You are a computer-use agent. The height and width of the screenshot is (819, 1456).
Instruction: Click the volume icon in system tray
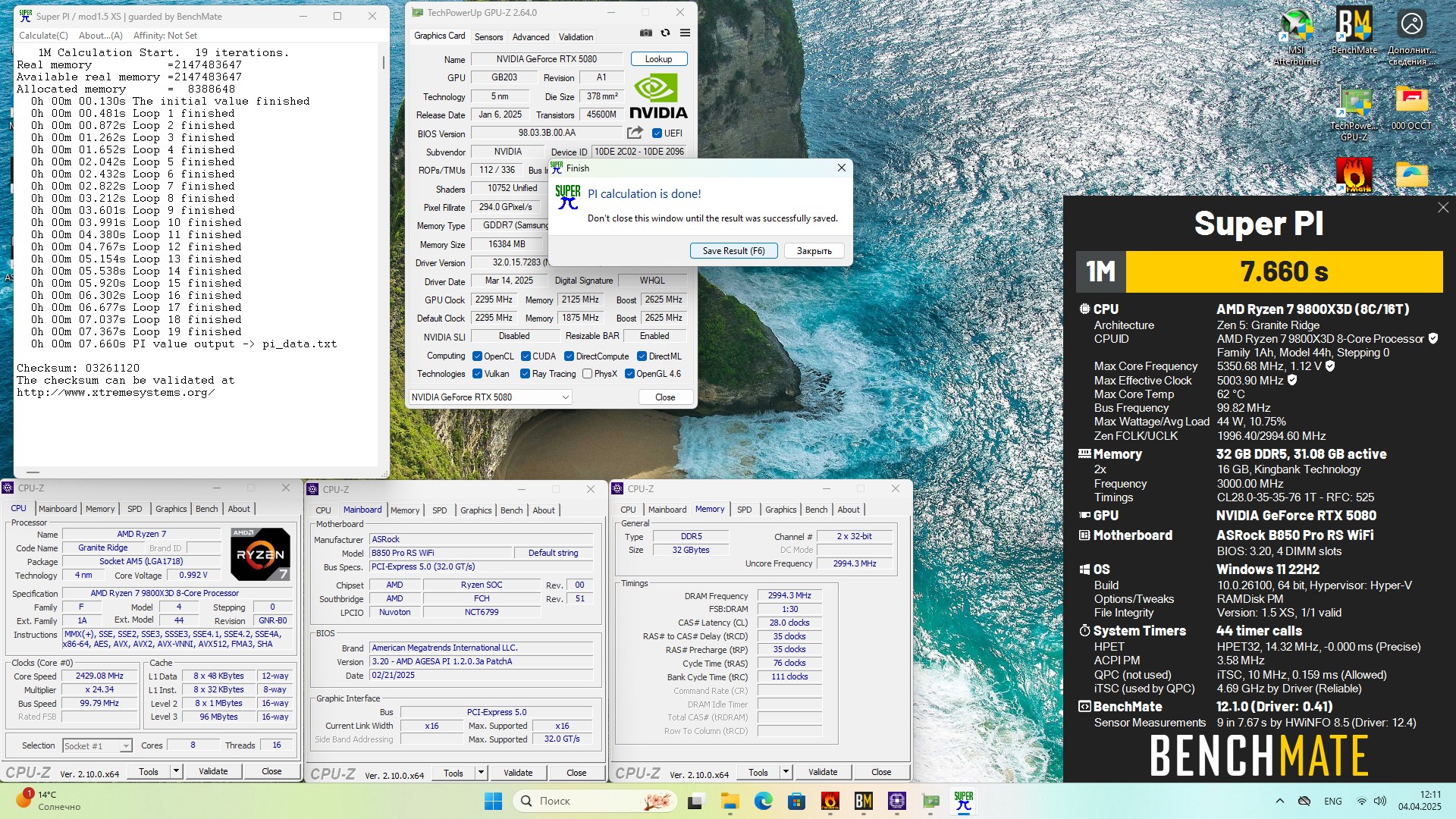(x=1379, y=801)
